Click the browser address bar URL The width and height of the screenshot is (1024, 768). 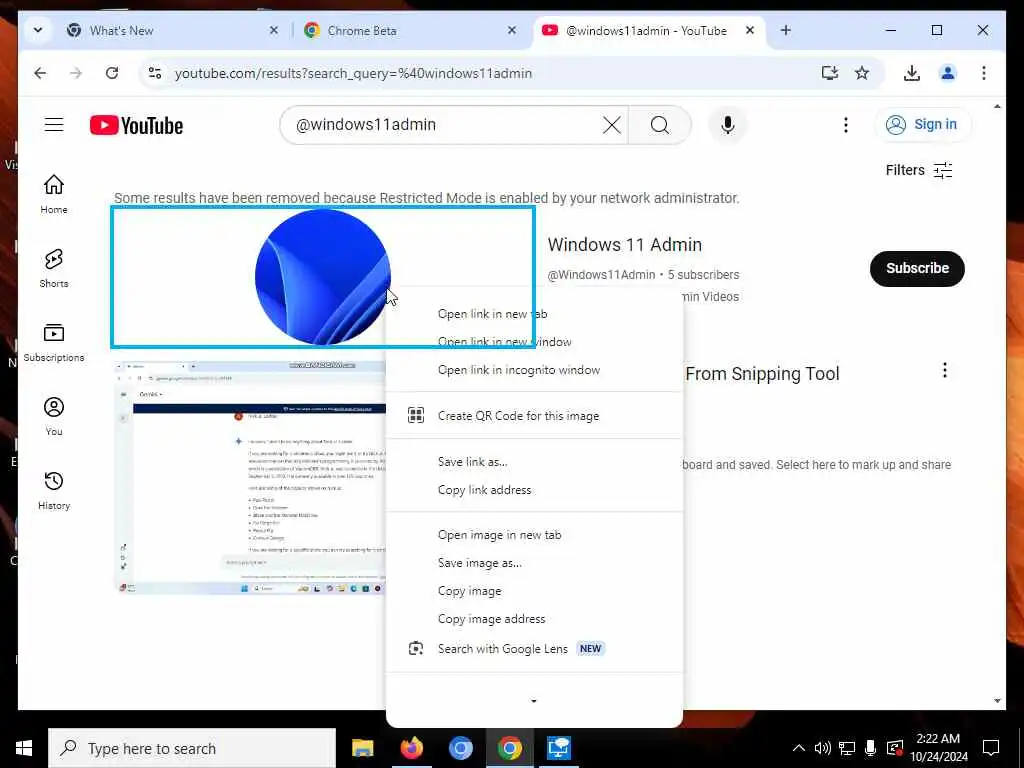pyautogui.click(x=353, y=73)
